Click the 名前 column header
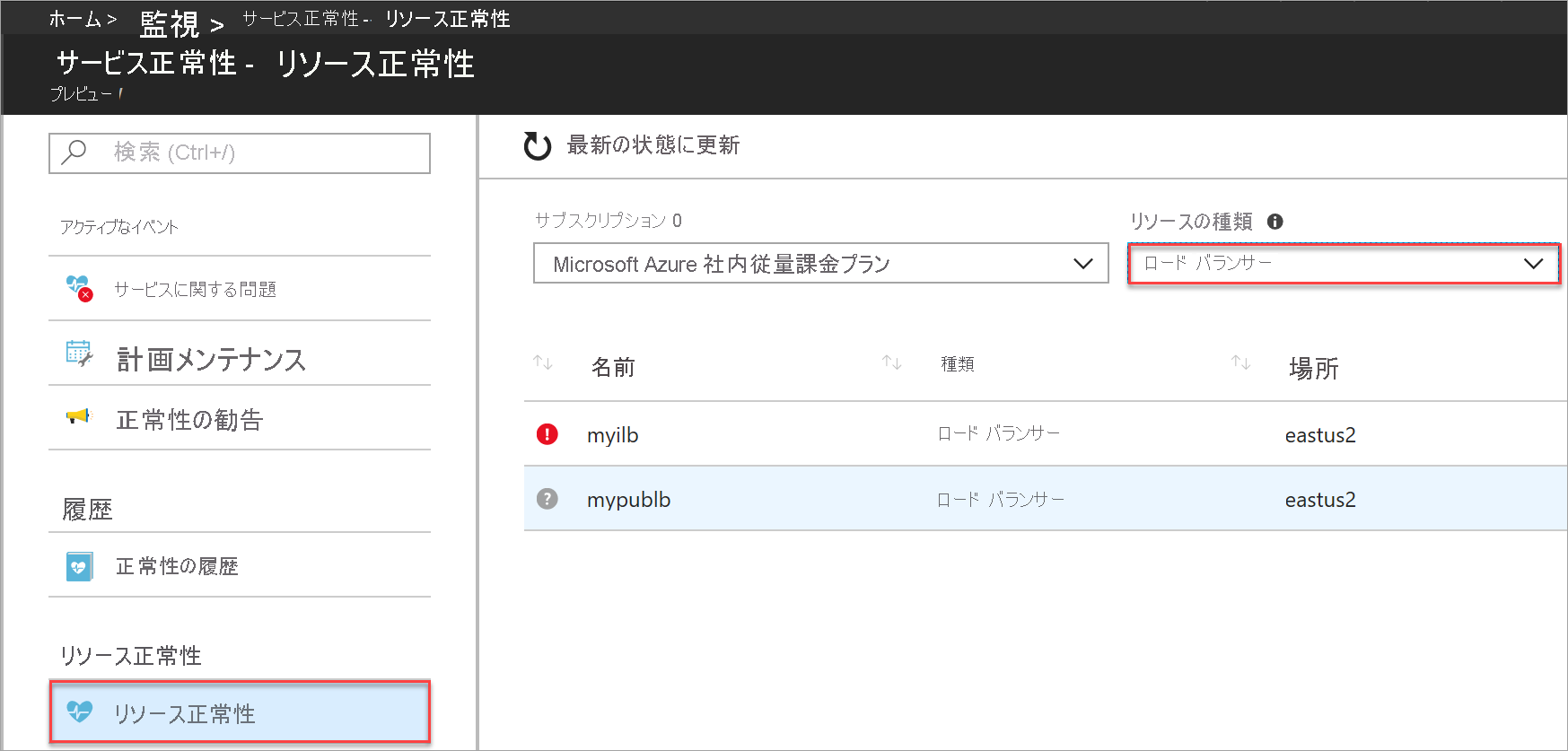The image size is (1568, 751). coord(613,367)
